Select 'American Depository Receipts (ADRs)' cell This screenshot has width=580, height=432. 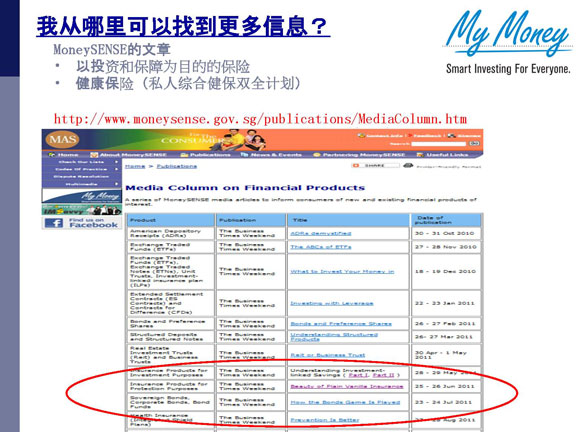point(171,233)
